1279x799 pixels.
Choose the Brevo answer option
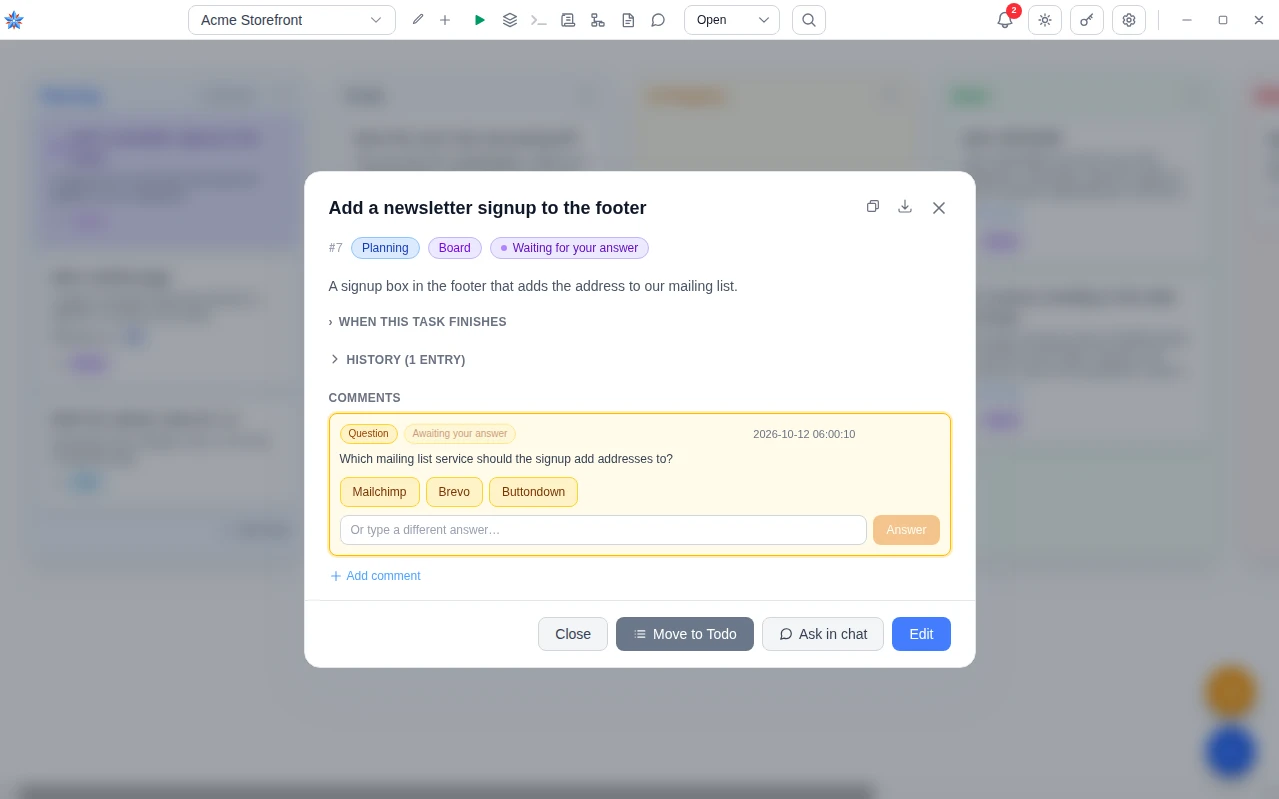pos(454,492)
